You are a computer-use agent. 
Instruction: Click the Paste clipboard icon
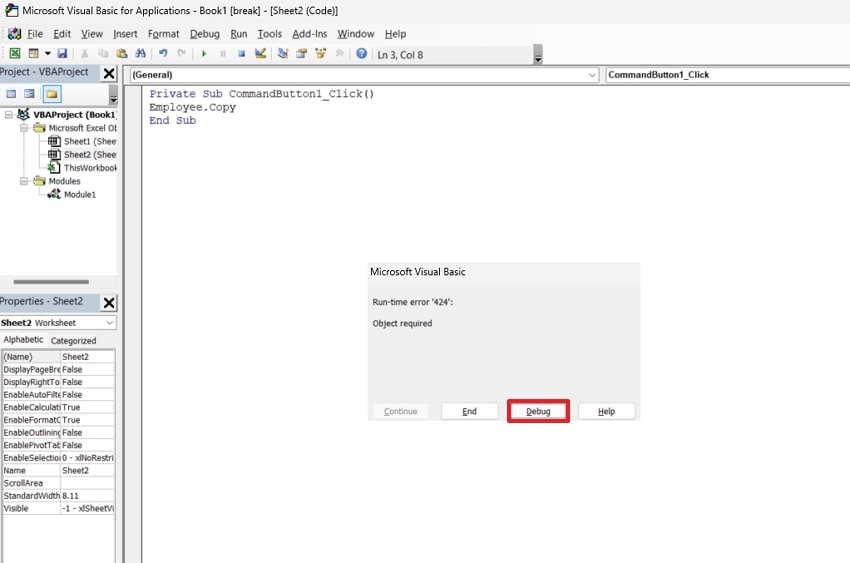coord(122,54)
